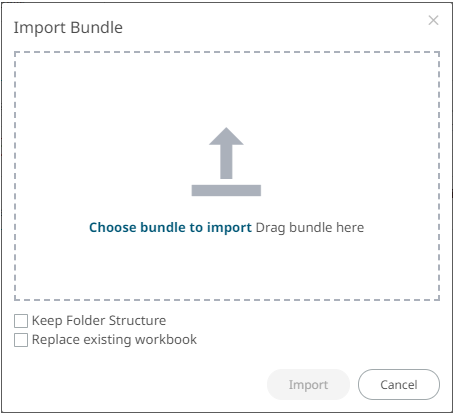Click the base bar of upload icon
The height and width of the screenshot is (415, 456).
(226, 190)
